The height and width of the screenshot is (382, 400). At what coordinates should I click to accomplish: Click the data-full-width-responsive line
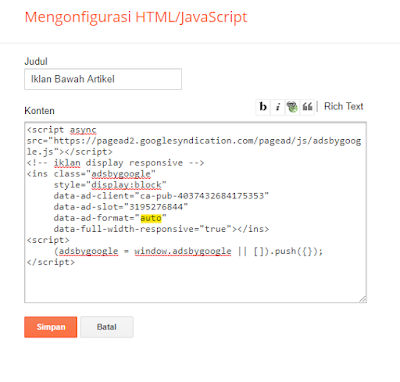[161, 229]
